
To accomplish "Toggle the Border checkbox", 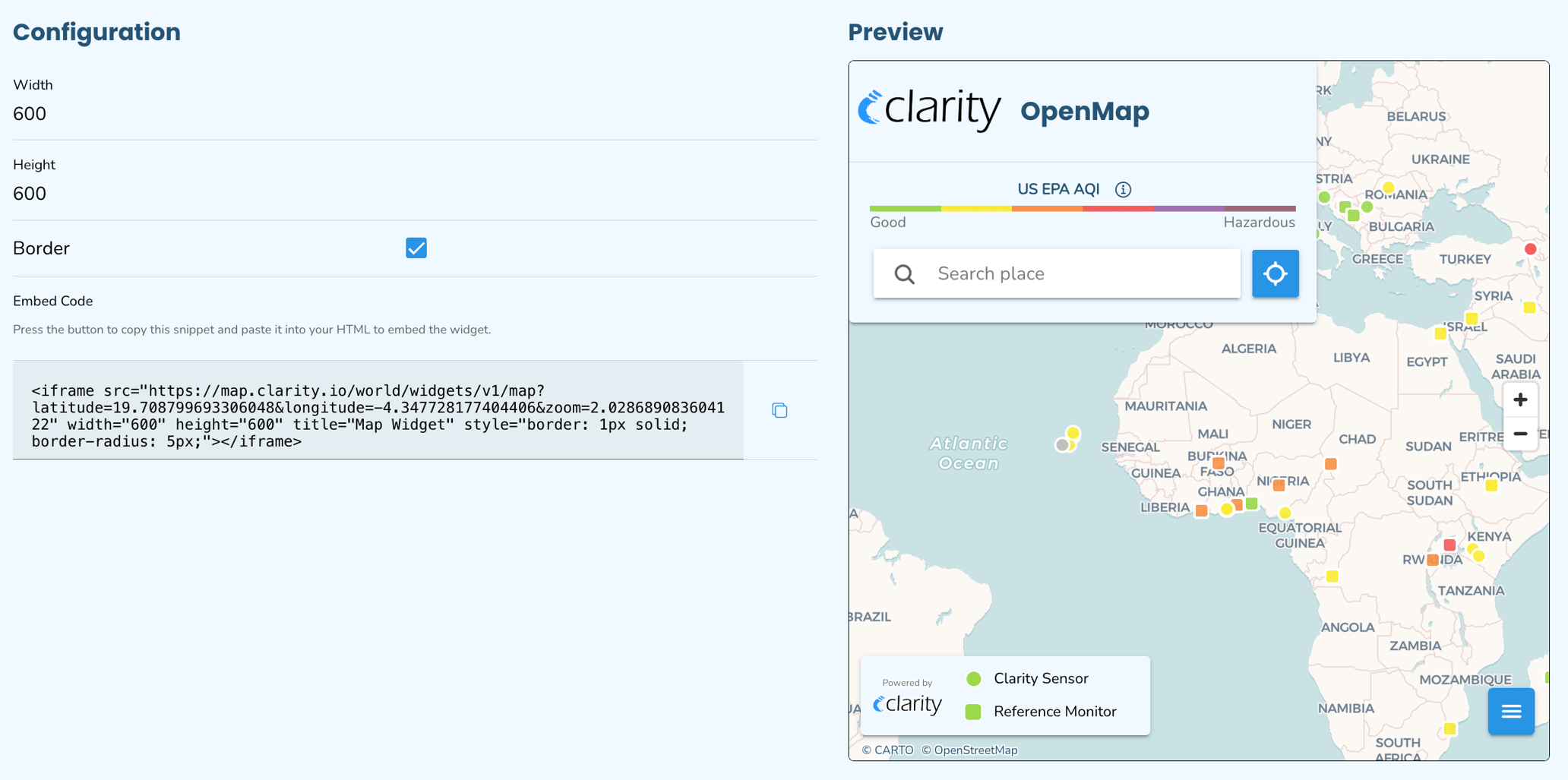I will coord(416,248).
